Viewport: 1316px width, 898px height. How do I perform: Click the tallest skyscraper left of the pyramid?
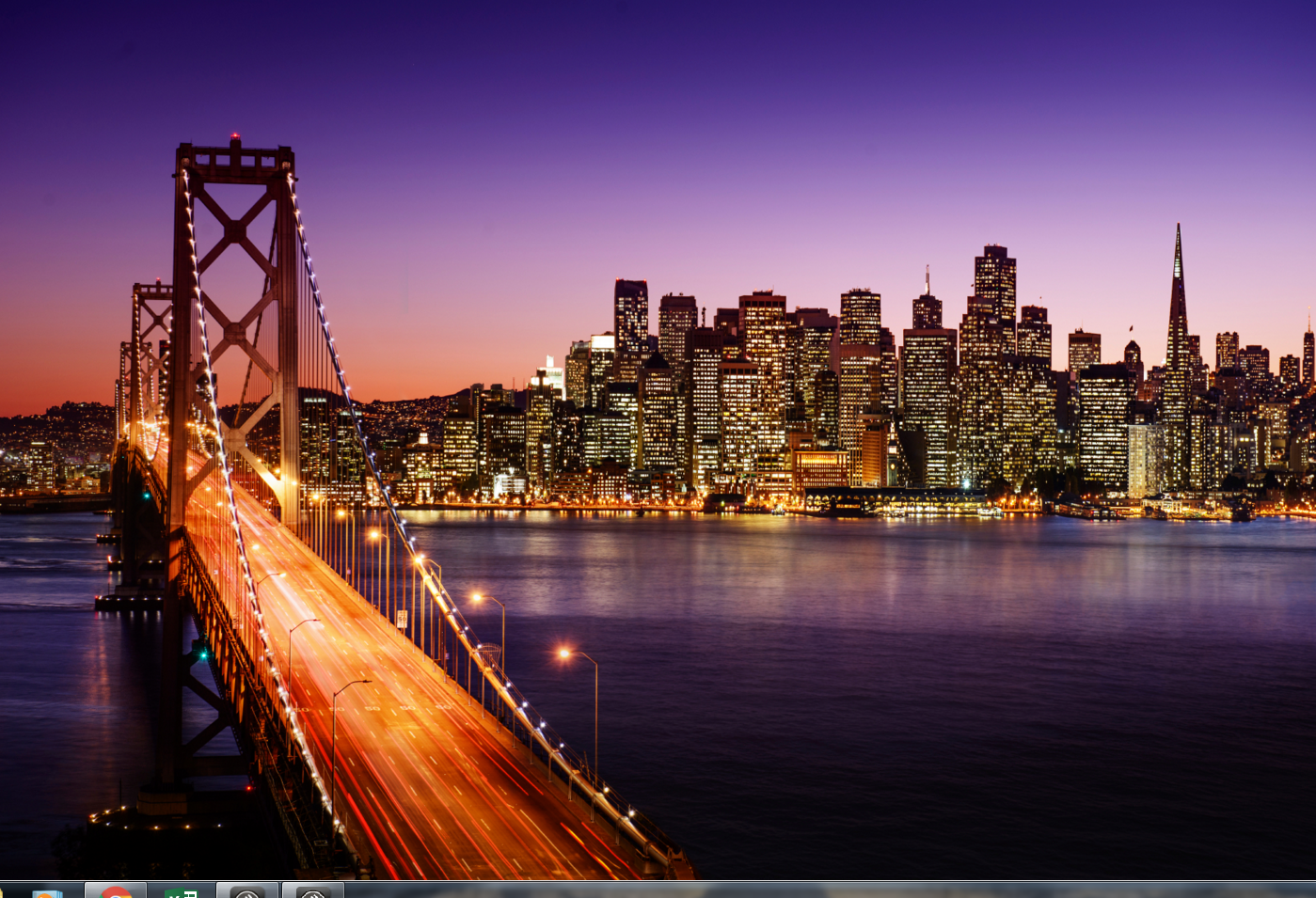point(995,282)
